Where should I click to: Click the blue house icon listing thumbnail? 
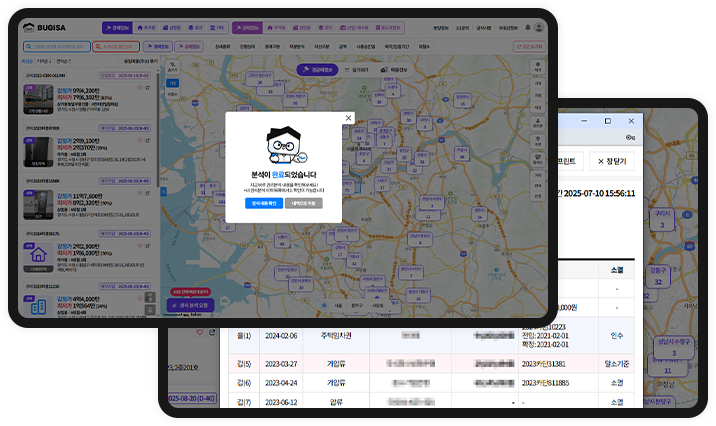pyautogui.click(x=40, y=255)
